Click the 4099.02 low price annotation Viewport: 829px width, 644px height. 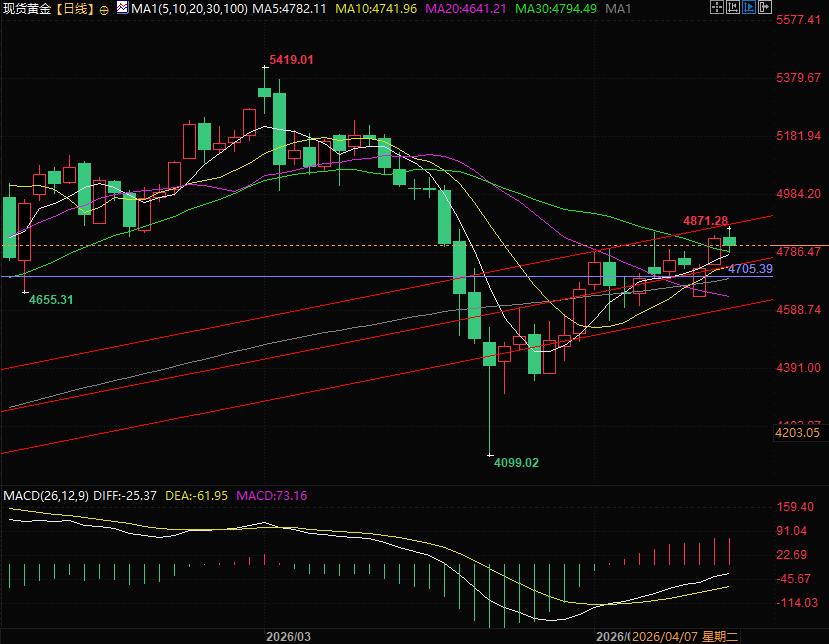tap(516, 463)
